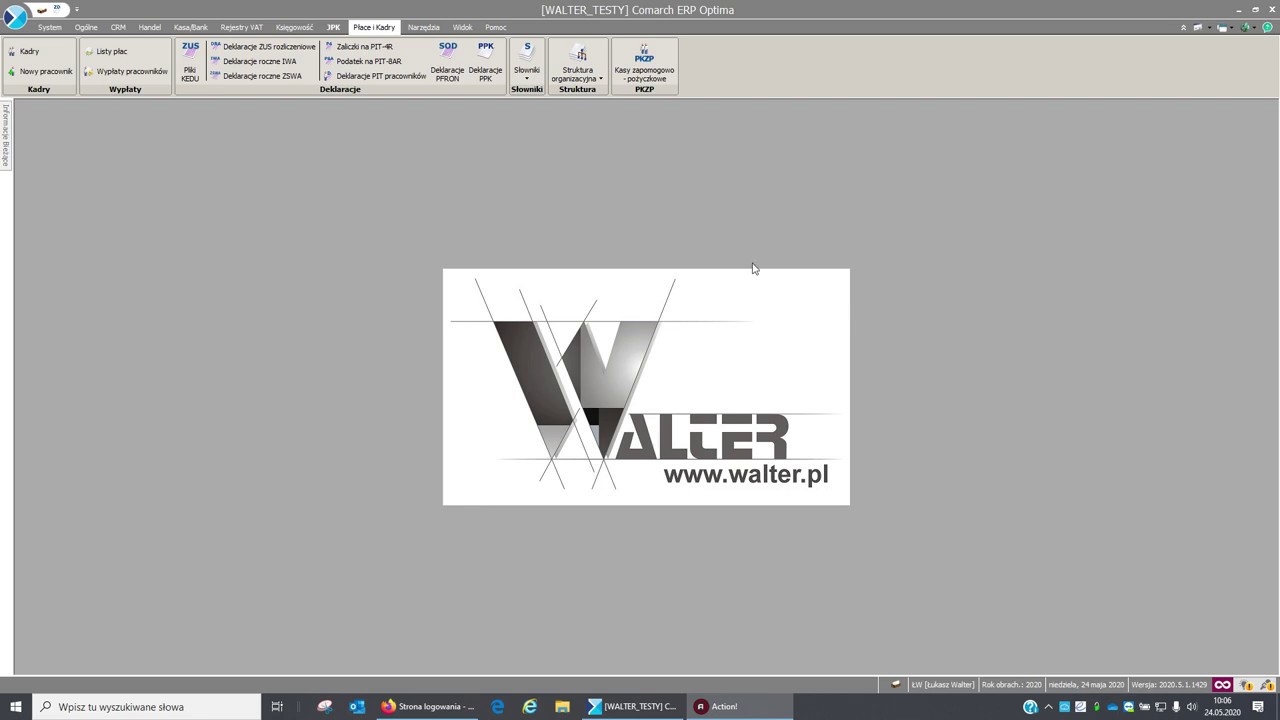This screenshot has width=1280, height=720.
Task: Open the taskbar clock showing 10:06
Action: 1222,707
